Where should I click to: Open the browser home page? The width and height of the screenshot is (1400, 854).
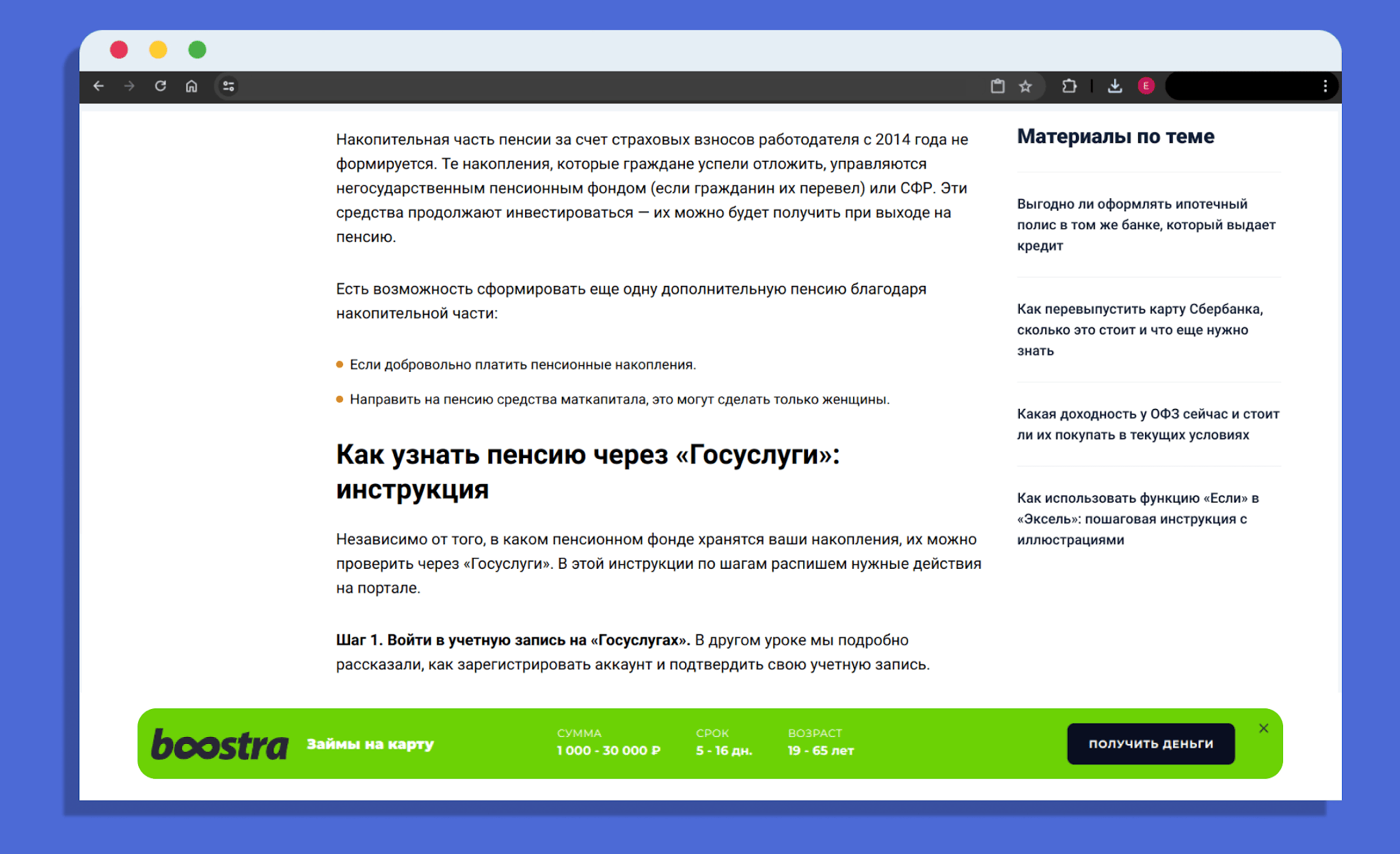click(x=191, y=86)
